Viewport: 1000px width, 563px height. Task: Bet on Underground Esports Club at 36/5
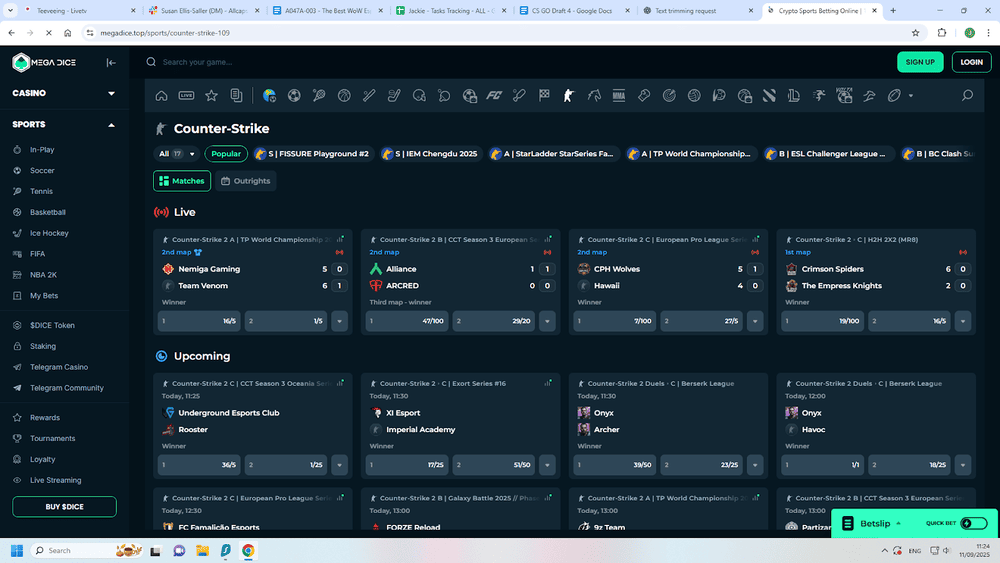[x=199, y=465]
